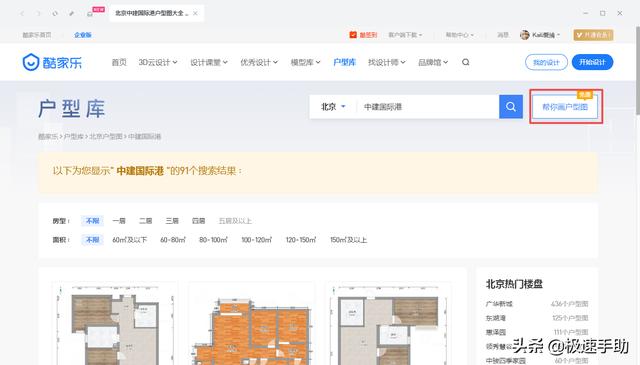
Task: Reload the page with the refresh icon
Action: tap(55, 13)
